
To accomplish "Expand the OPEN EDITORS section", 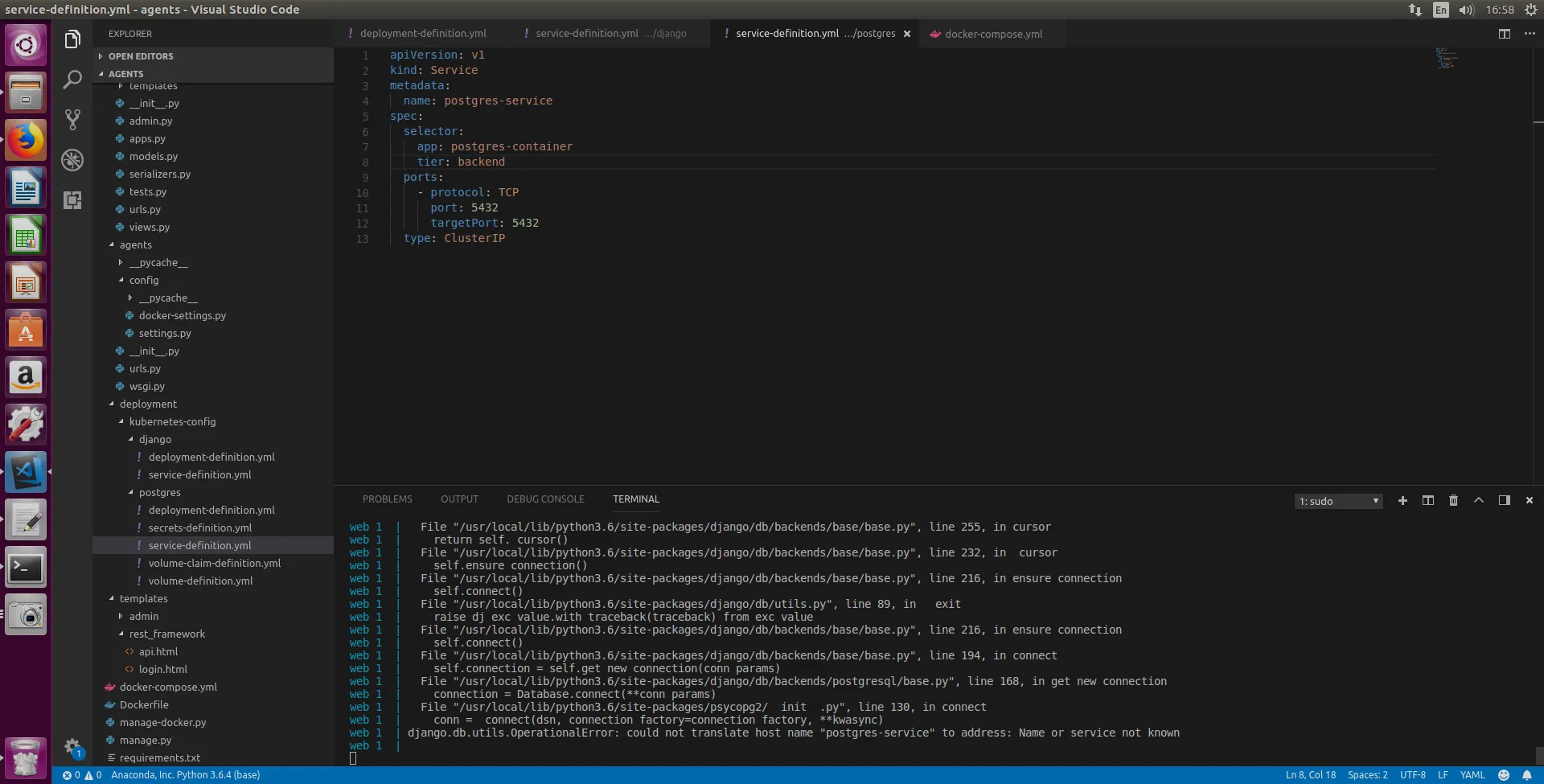I will coord(140,56).
